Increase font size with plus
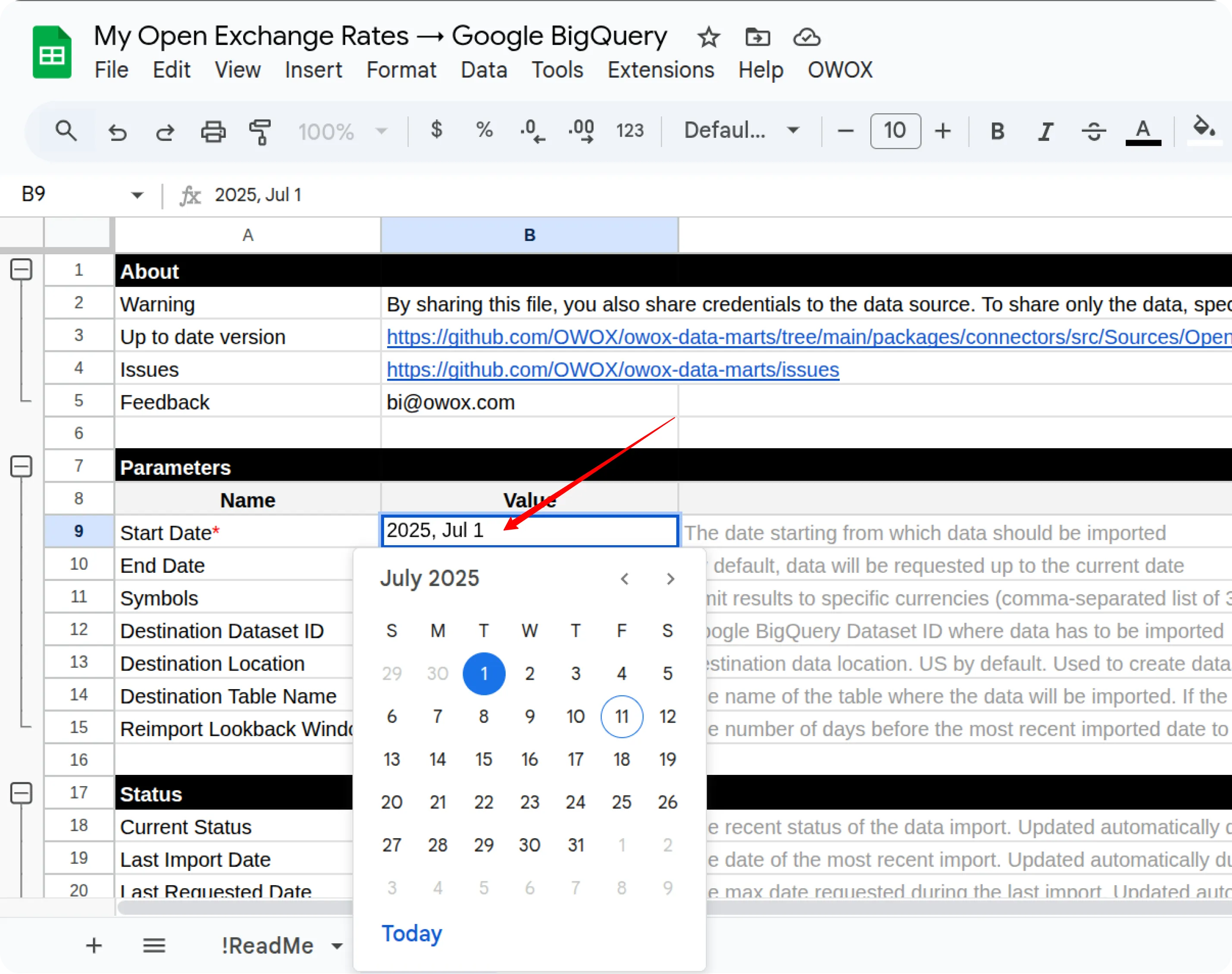Image resolution: width=1232 pixels, height=974 pixels. [943, 131]
